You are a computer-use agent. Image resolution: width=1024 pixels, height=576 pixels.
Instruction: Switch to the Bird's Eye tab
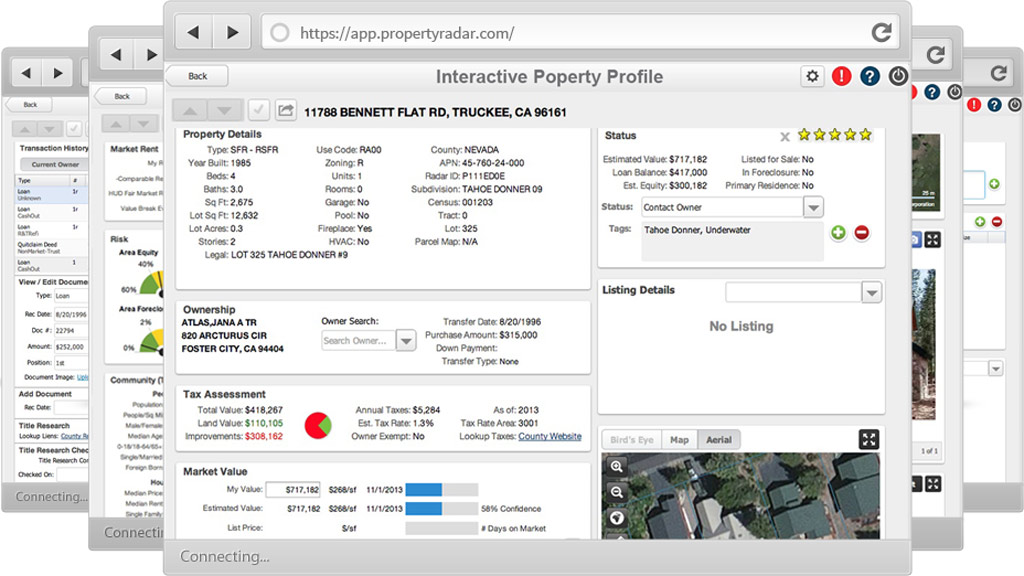pyautogui.click(x=632, y=440)
